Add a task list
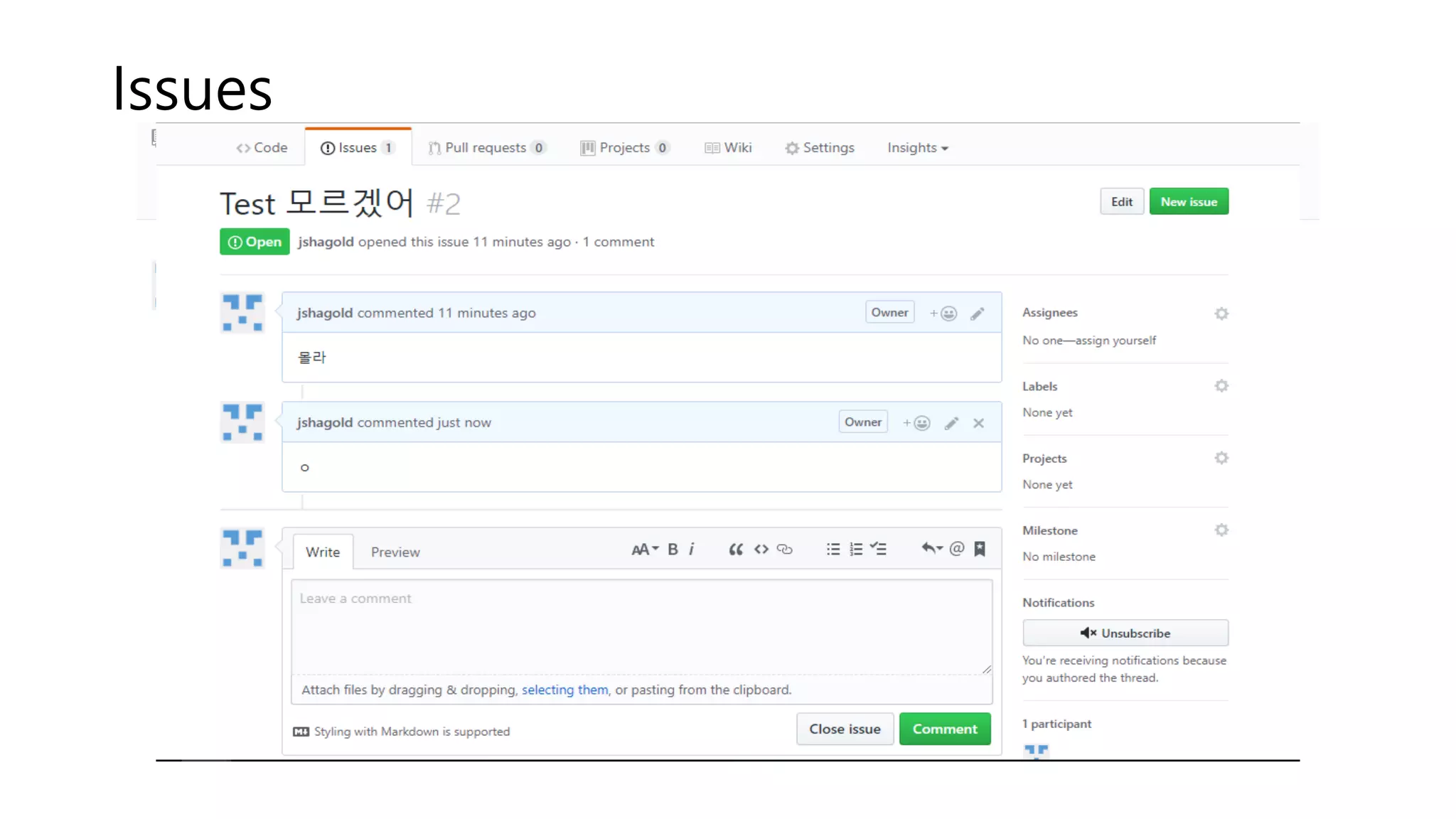 point(879,550)
